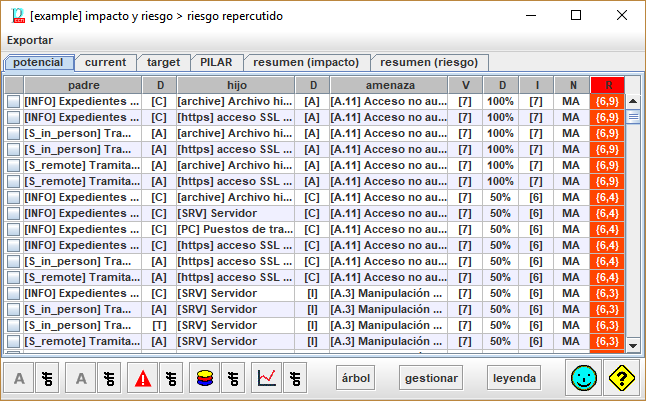
Task: Tick the checkbox in the first table row
Action: tap(13, 101)
